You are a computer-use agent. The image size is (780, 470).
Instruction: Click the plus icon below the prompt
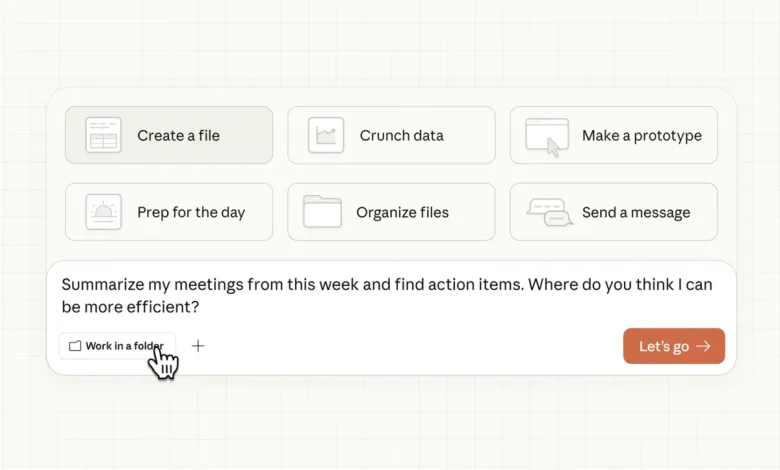pos(198,346)
